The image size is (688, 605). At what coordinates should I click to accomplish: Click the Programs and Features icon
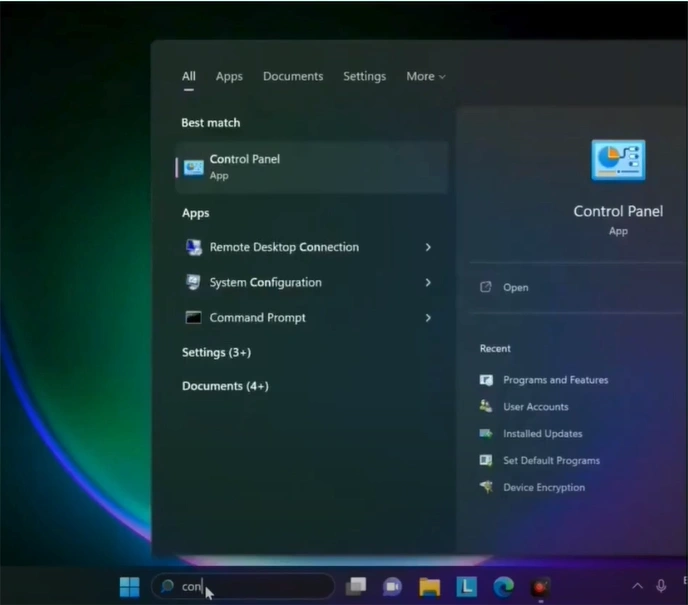click(486, 380)
